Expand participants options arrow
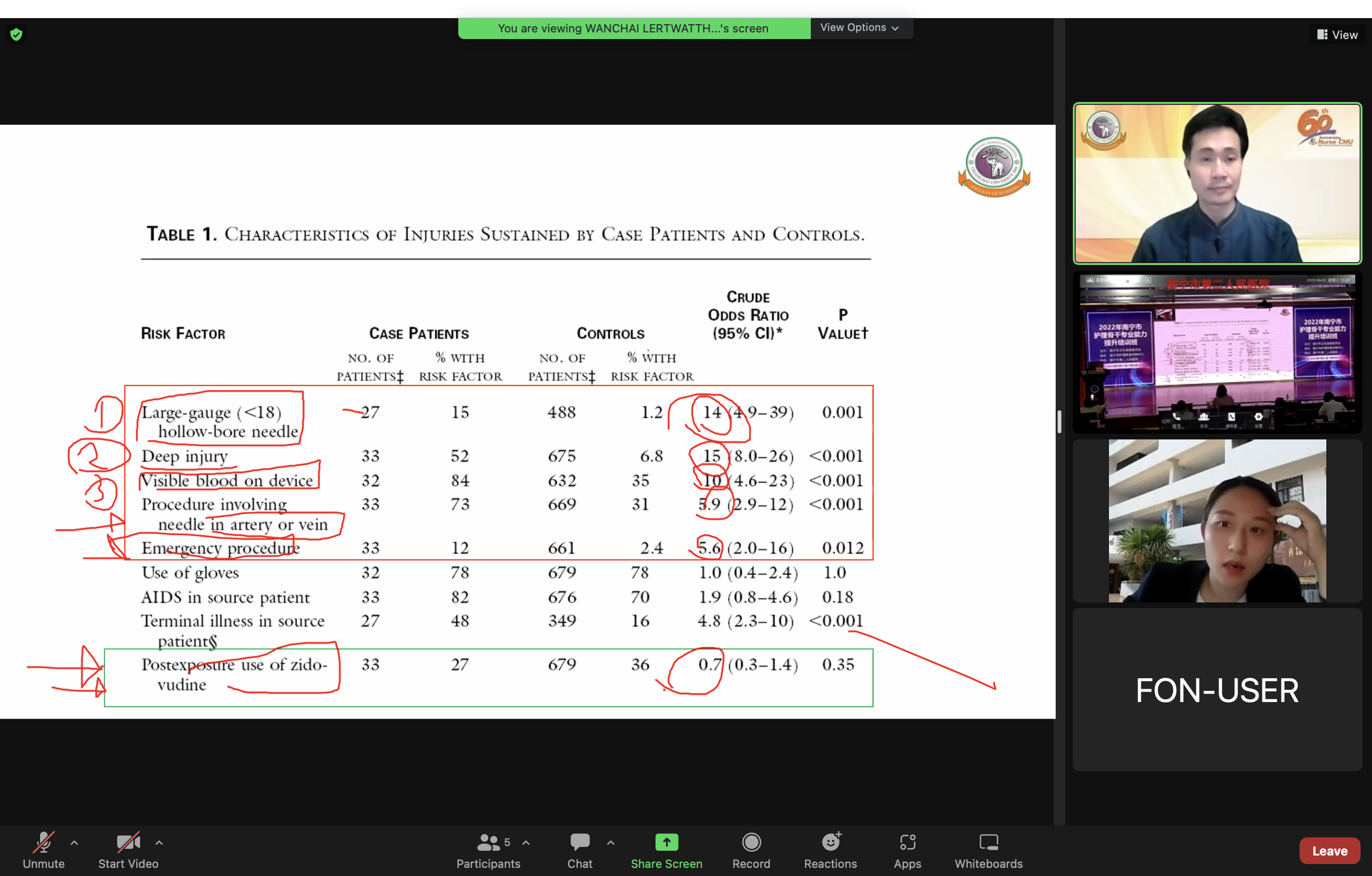 point(526,842)
